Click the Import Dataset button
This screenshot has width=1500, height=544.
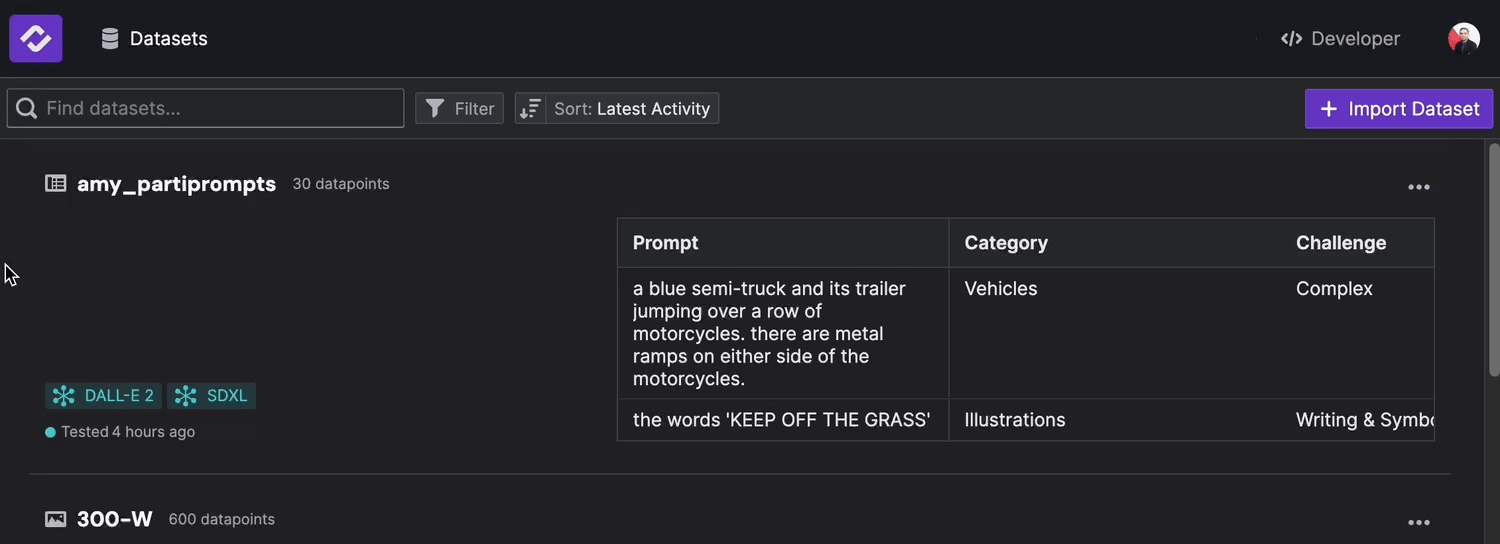pyautogui.click(x=1398, y=109)
